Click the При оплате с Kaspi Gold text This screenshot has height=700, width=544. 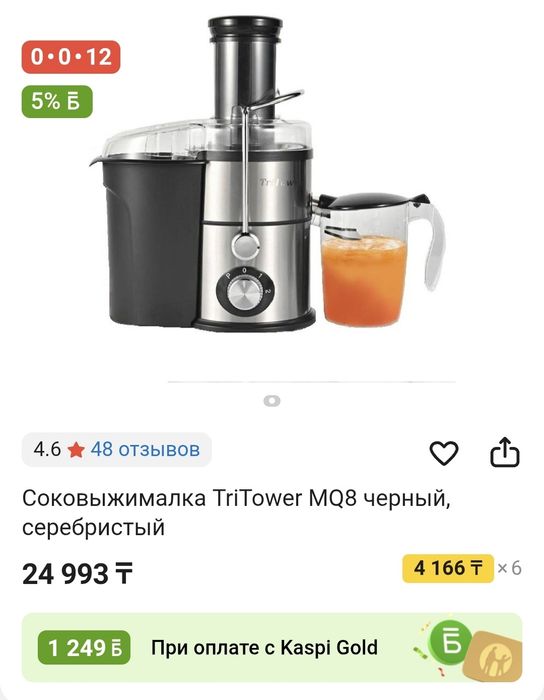click(x=264, y=647)
